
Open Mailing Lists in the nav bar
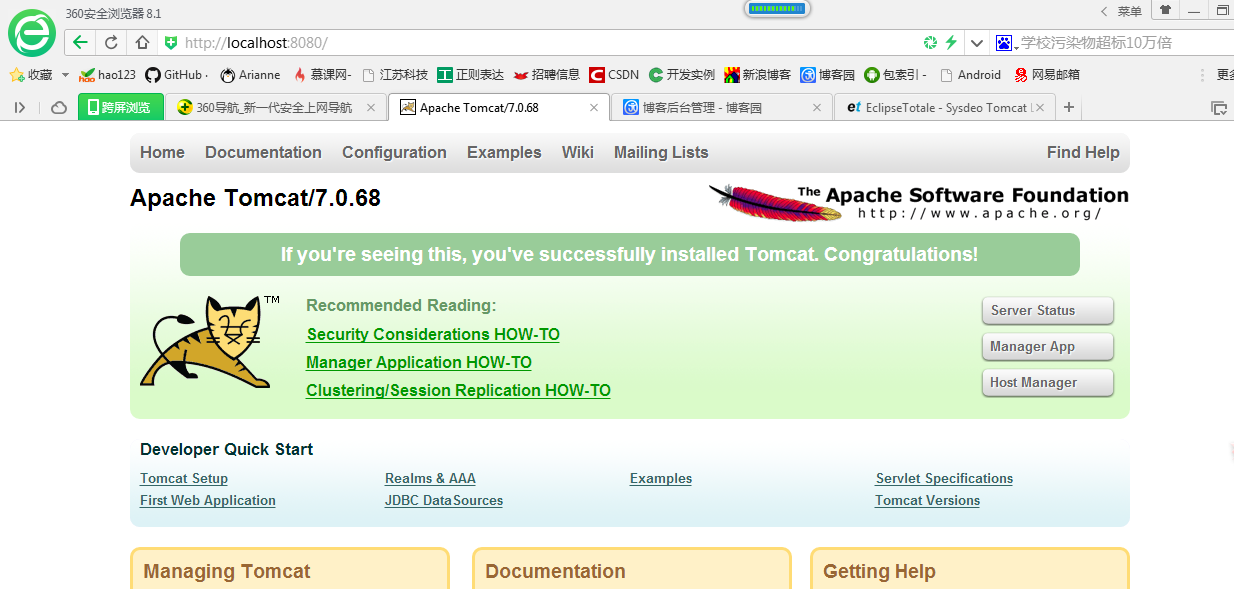point(661,152)
